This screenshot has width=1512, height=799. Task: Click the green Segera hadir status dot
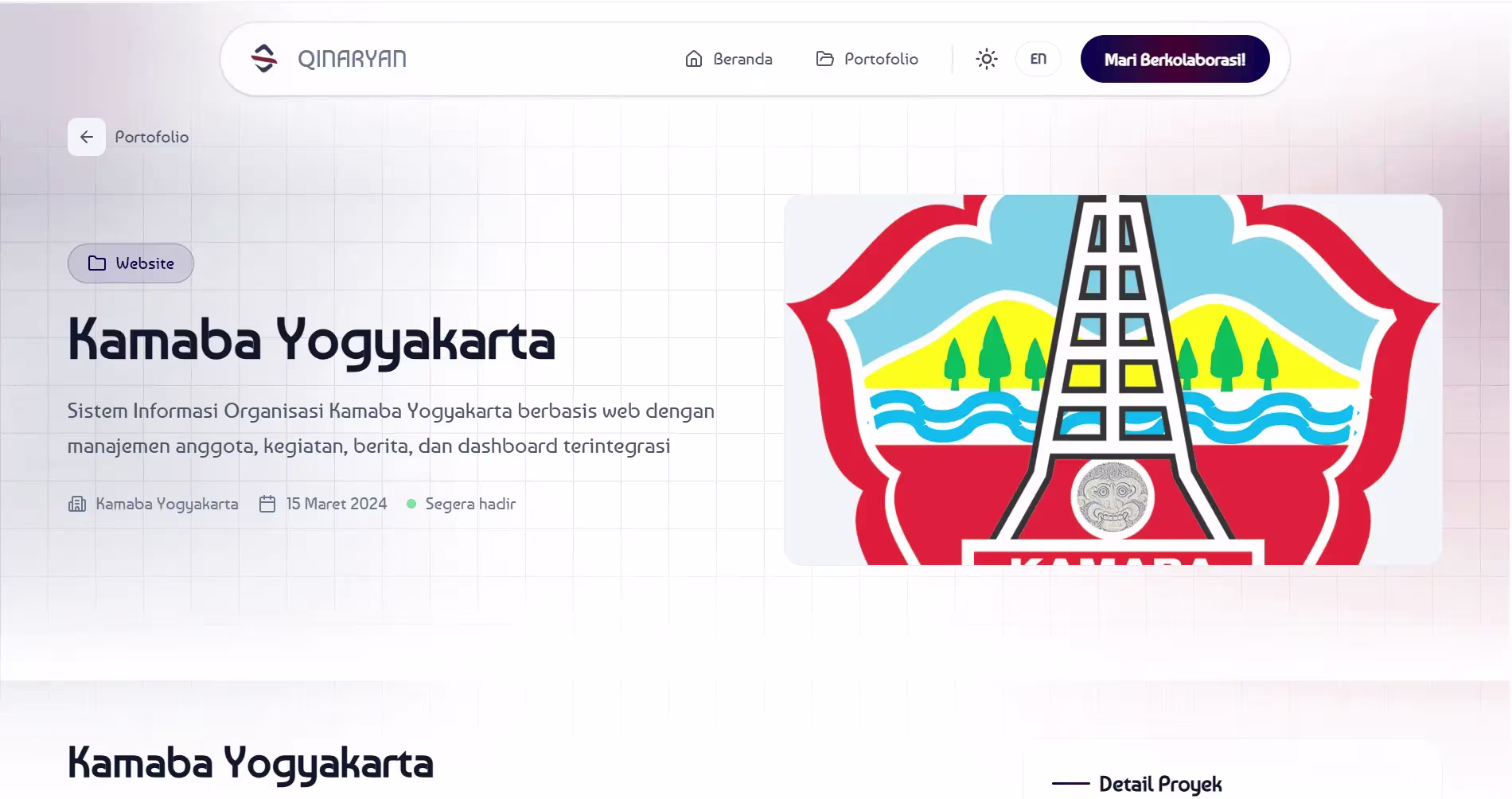[411, 504]
